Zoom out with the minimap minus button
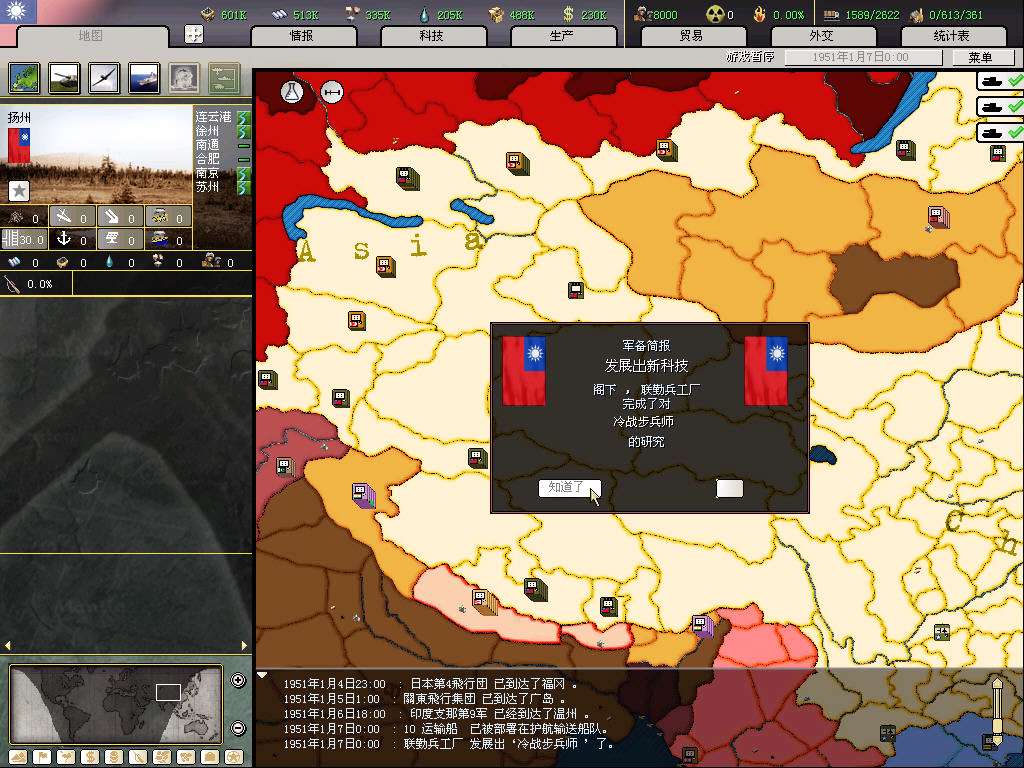Screen dimensions: 1024x768 [238, 728]
